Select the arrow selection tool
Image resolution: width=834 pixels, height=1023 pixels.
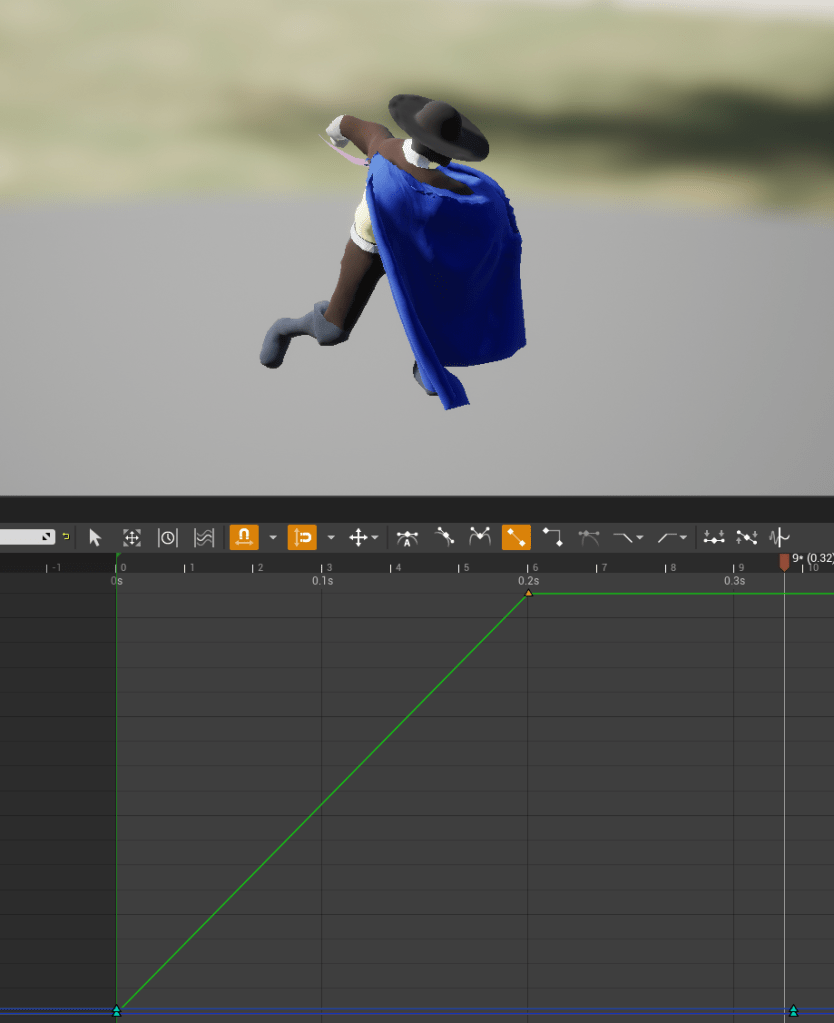click(x=95, y=538)
